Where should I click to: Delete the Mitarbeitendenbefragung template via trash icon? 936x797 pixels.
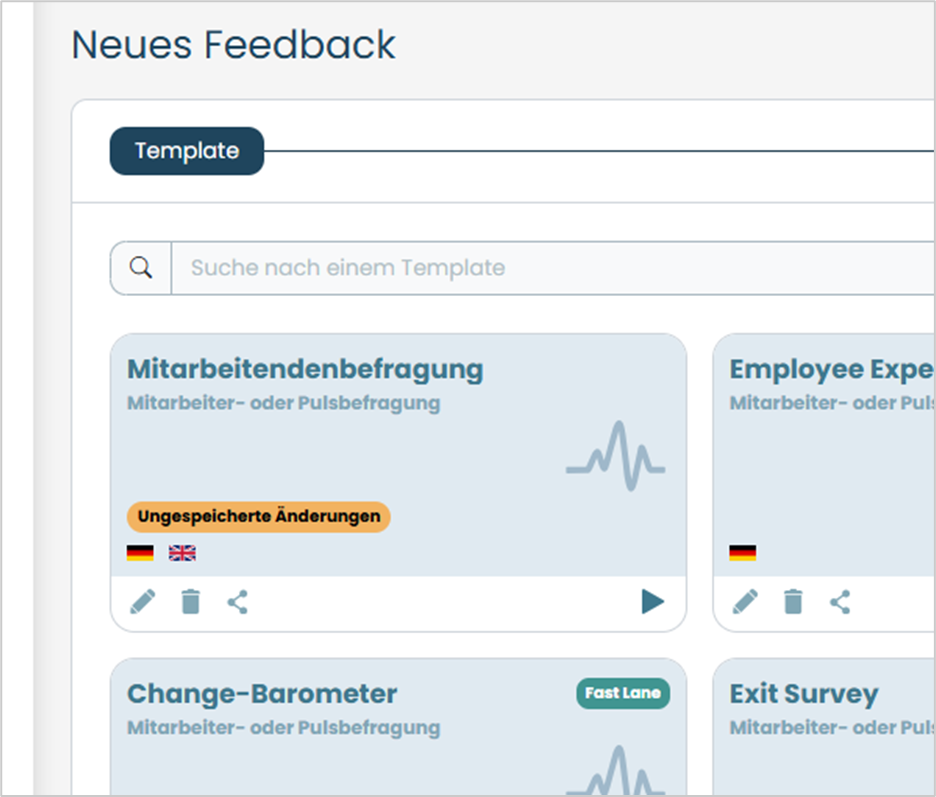tap(190, 602)
